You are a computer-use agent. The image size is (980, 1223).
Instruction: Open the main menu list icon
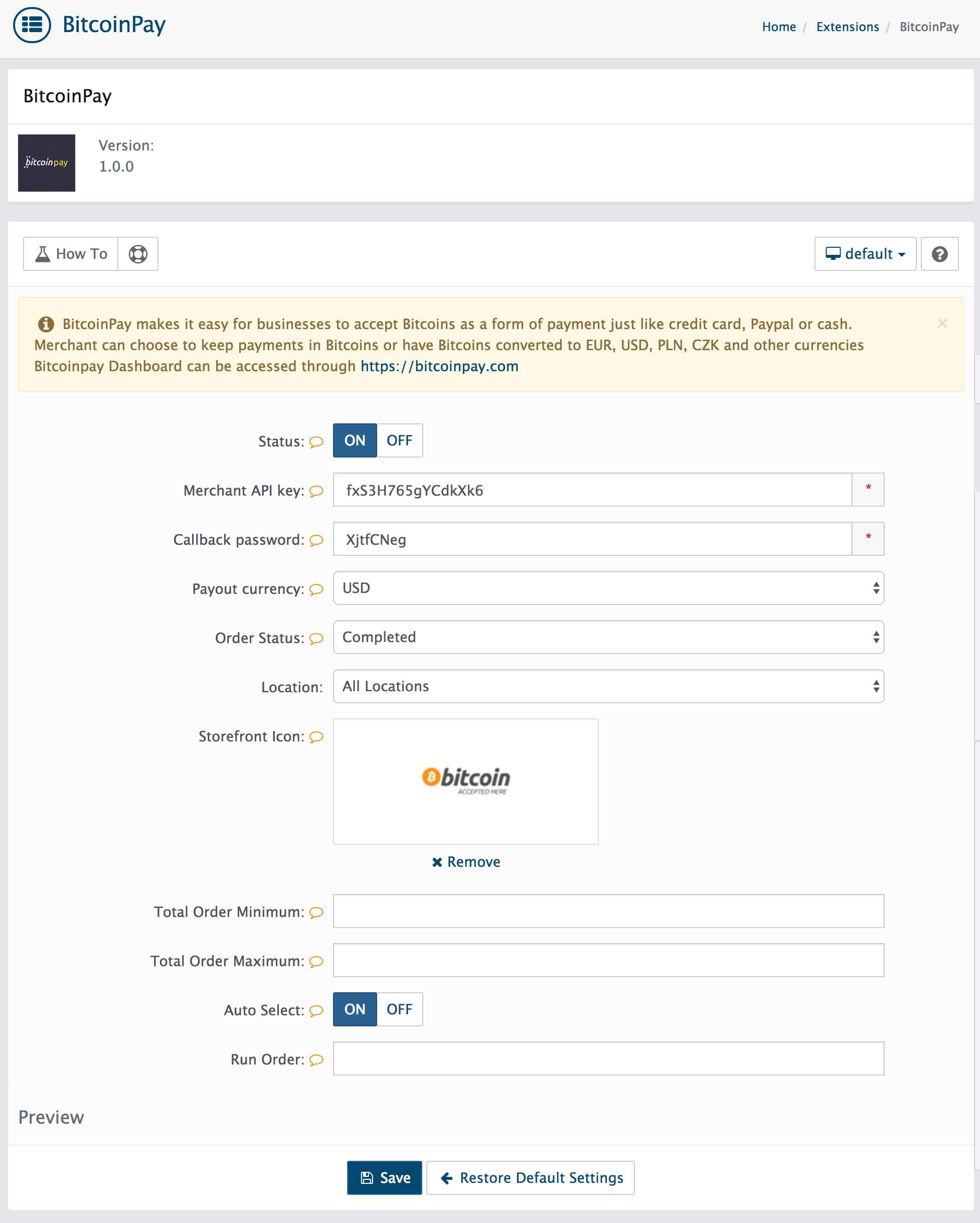32,25
